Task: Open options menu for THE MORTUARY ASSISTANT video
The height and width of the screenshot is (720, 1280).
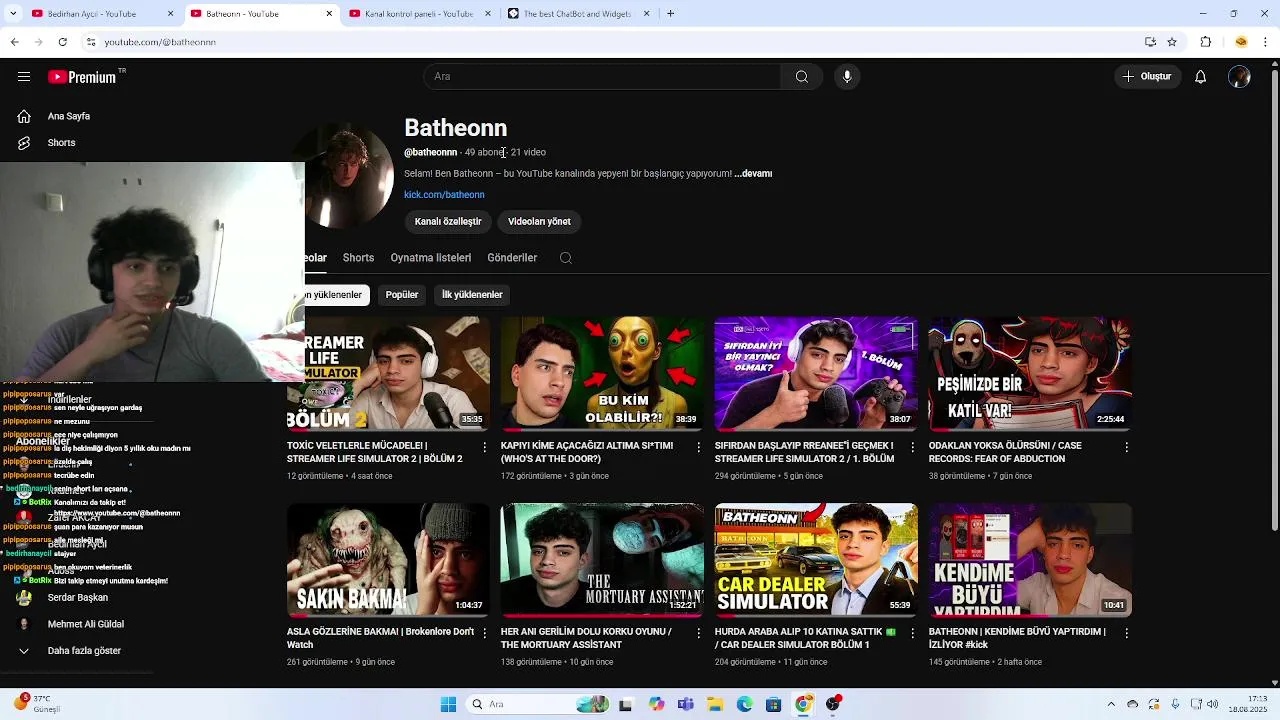Action: tap(699, 633)
